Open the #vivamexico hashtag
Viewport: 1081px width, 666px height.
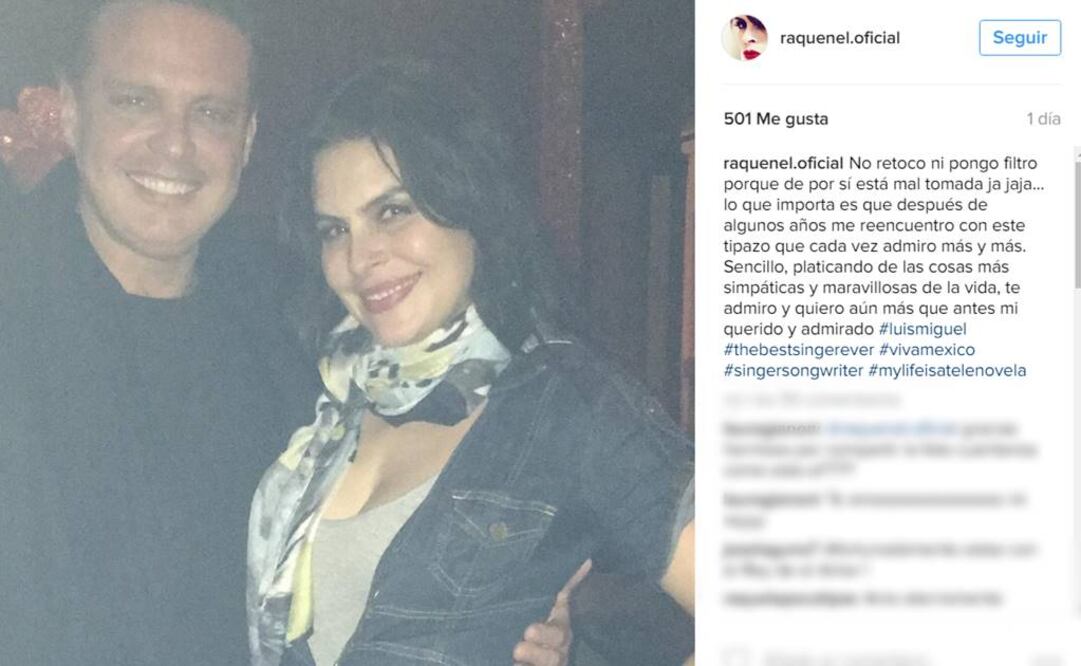tap(927, 350)
